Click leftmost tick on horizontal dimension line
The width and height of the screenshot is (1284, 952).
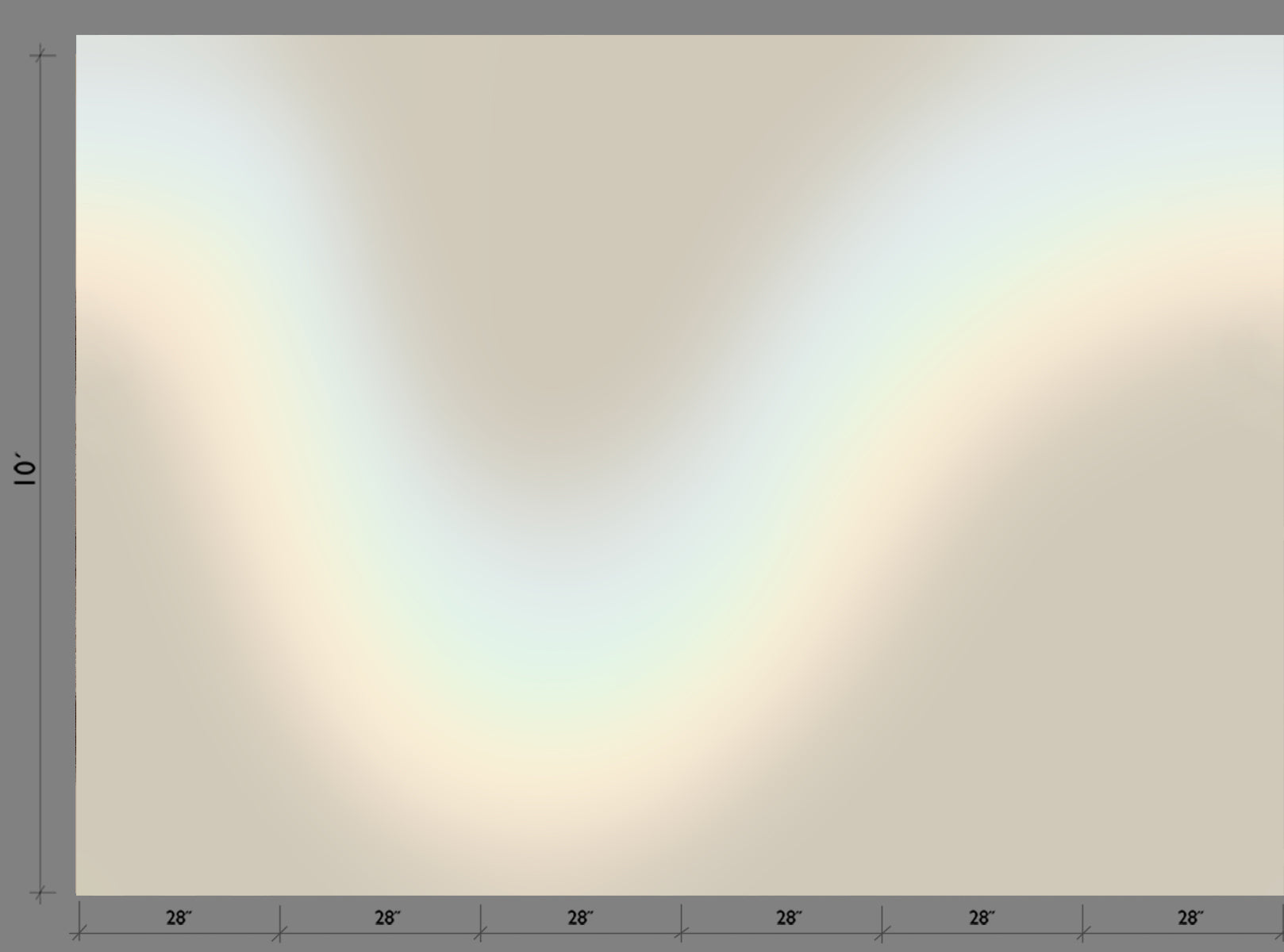tap(79, 933)
